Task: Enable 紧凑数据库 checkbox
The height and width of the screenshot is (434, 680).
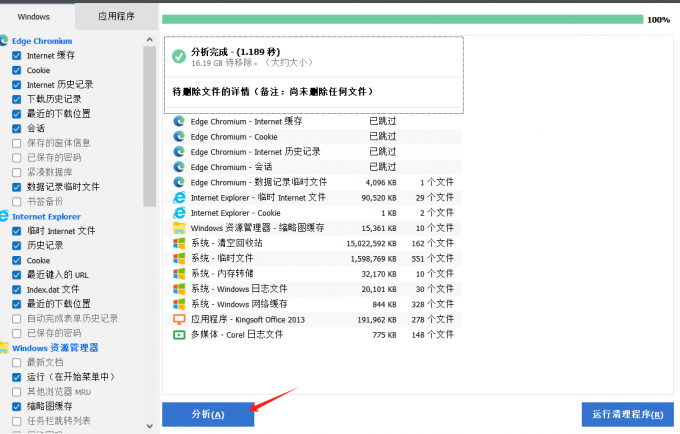Action: [16, 172]
